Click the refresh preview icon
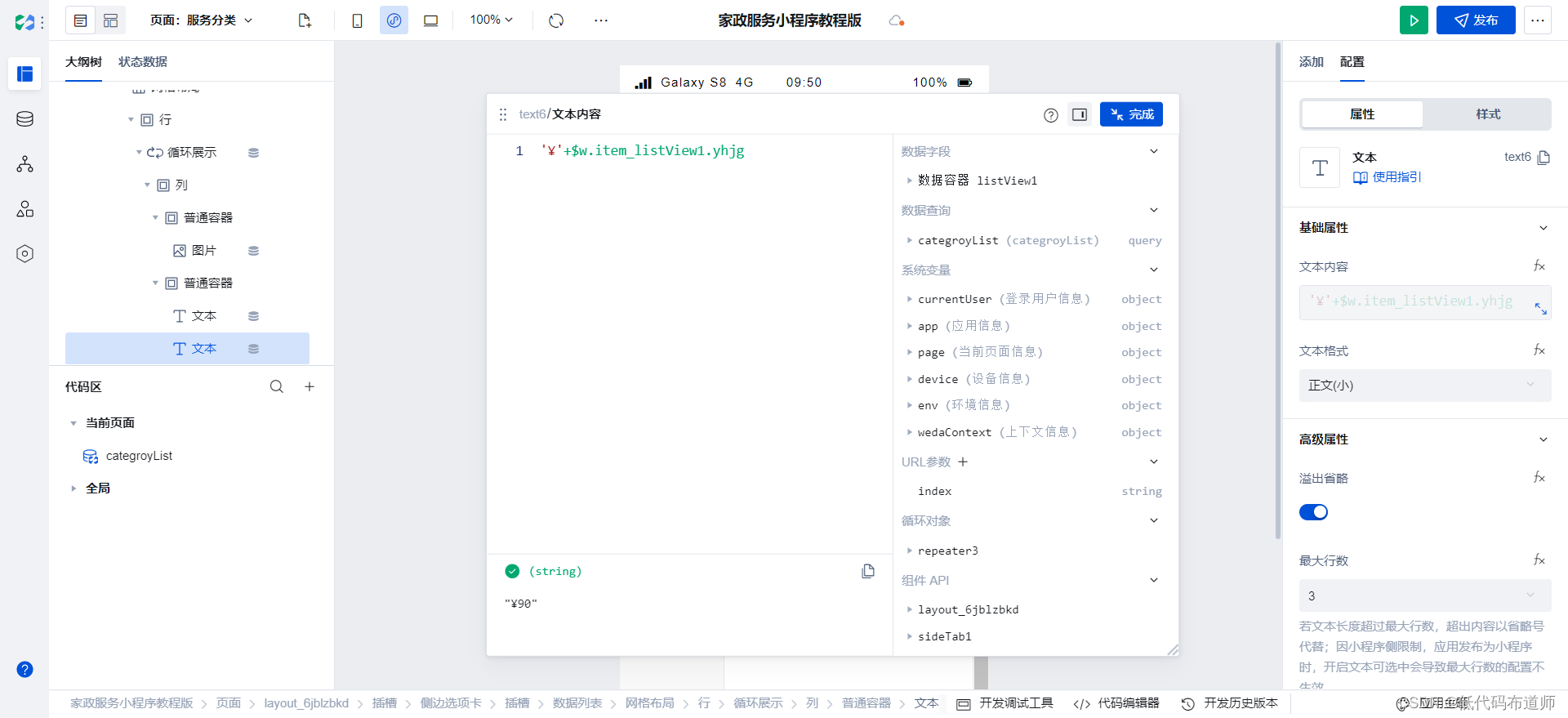The height and width of the screenshot is (718, 1568). [x=556, y=20]
